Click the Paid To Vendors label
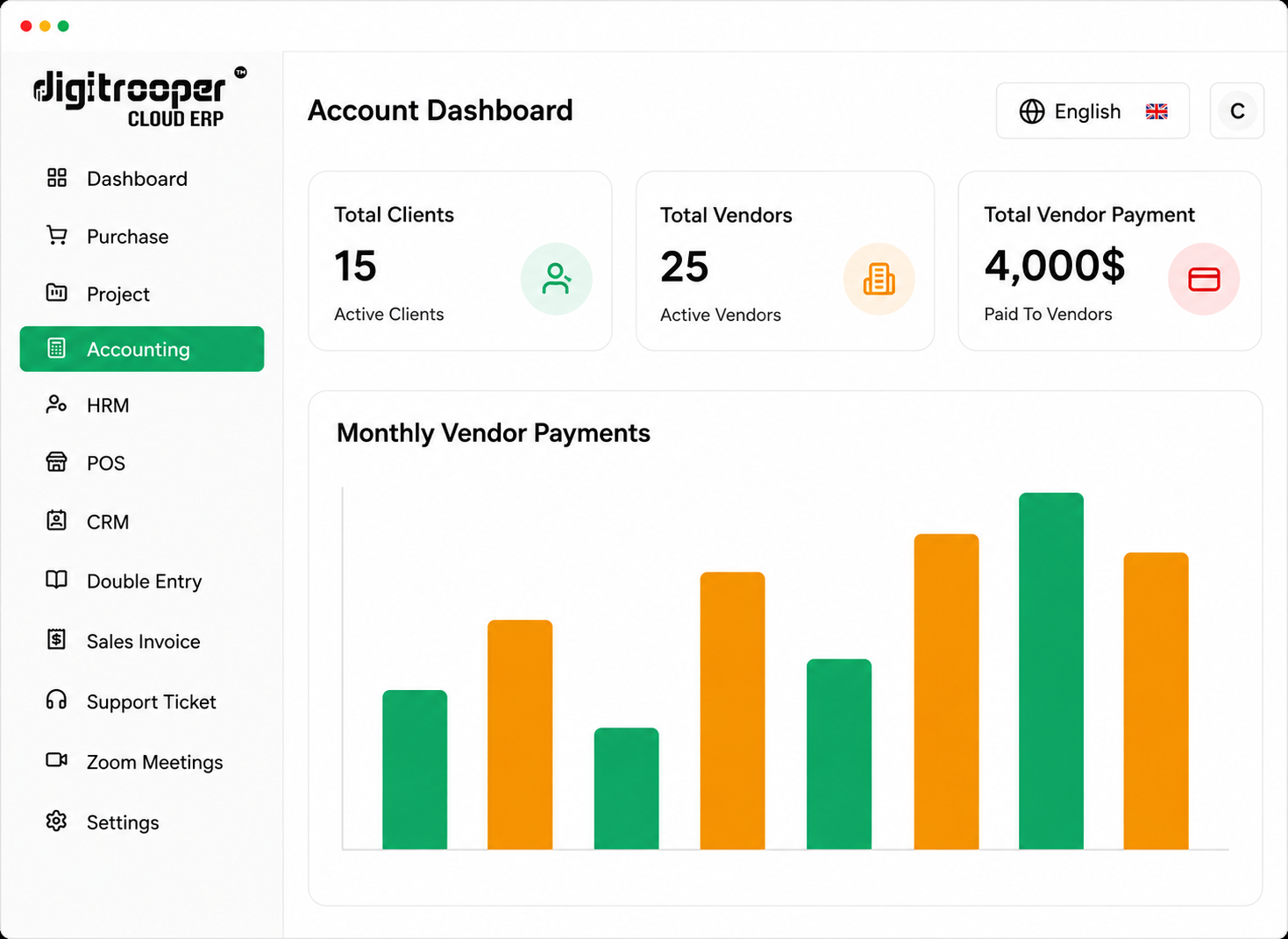Image resolution: width=1288 pixels, height=939 pixels. click(1048, 314)
